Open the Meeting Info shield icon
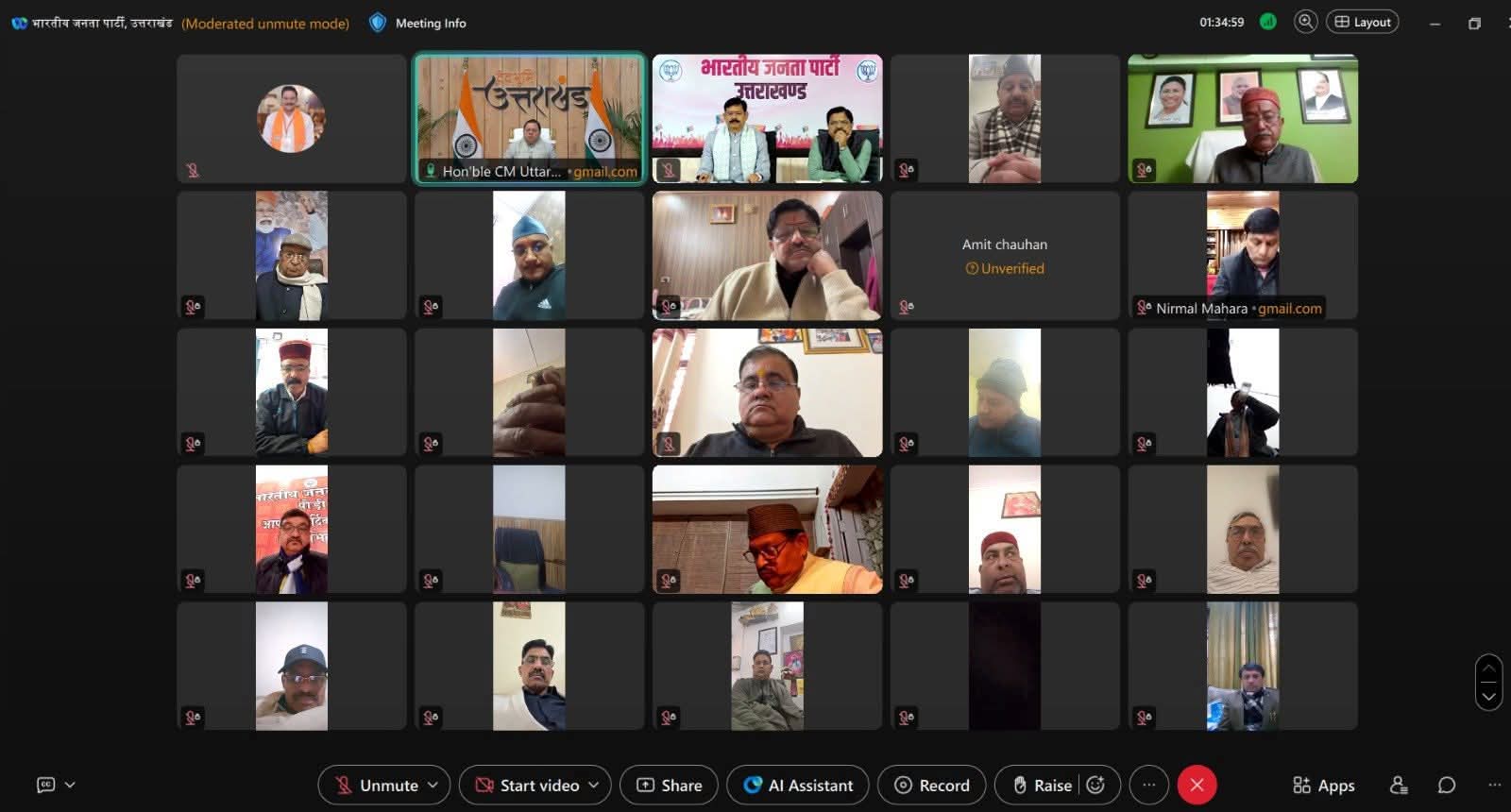Screen dimensions: 1511x812 pos(378,23)
